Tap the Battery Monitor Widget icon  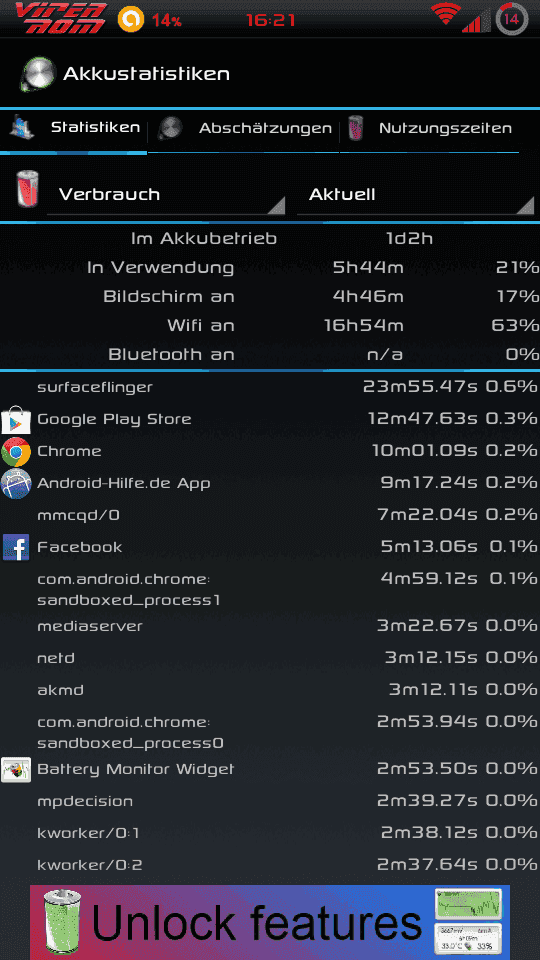coord(16,770)
